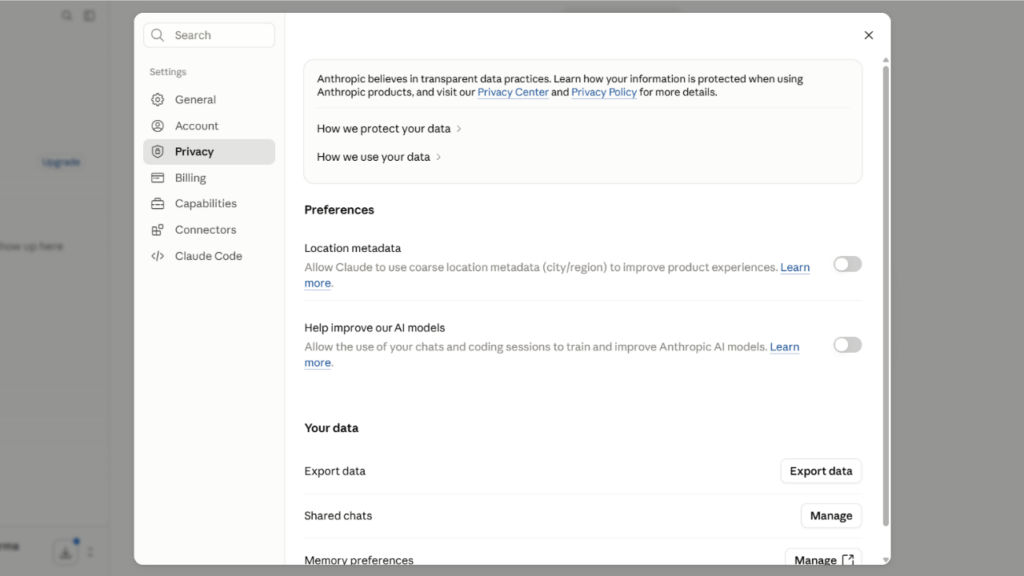
Task: Open the General settings tab
Action: pyautogui.click(x=209, y=99)
